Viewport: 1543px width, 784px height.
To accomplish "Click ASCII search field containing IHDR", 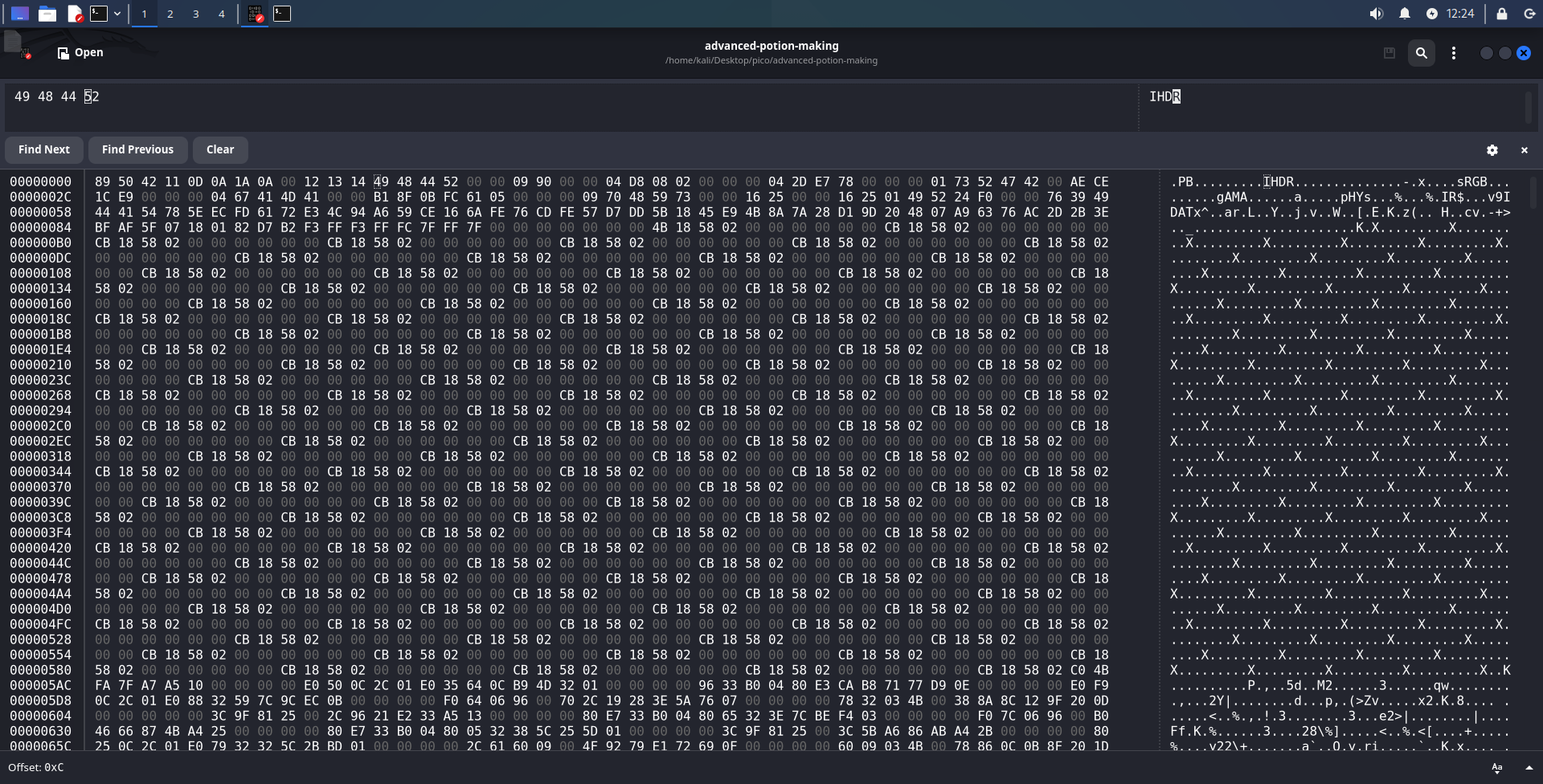I will pos(1326,104).
